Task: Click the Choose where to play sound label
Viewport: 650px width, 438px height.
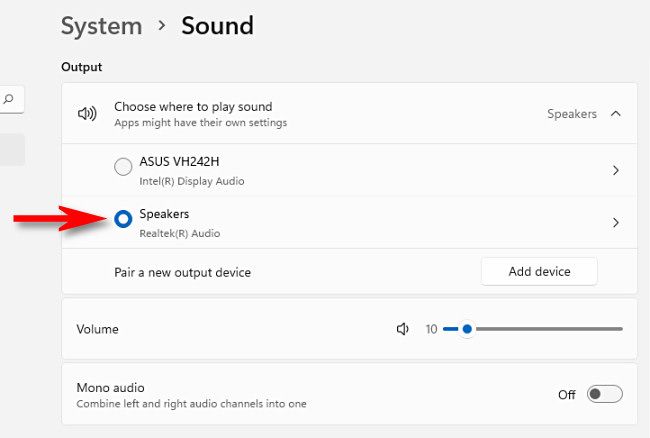Action: pos(193,106)
